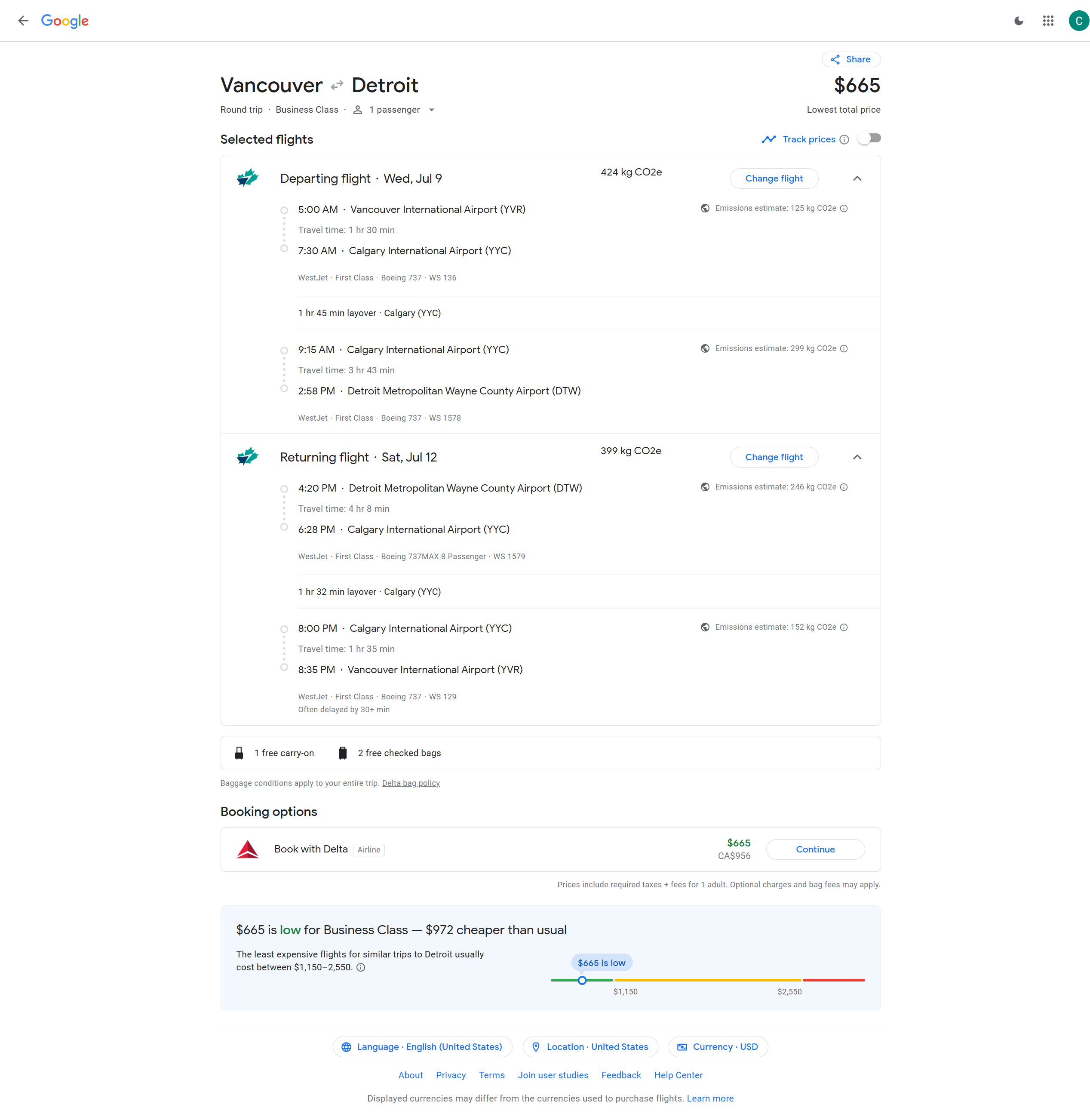Open the Delta bag policy link
Viewport: 1090px width, 1120px height.
pyautogui.click(x=411, y=783)
